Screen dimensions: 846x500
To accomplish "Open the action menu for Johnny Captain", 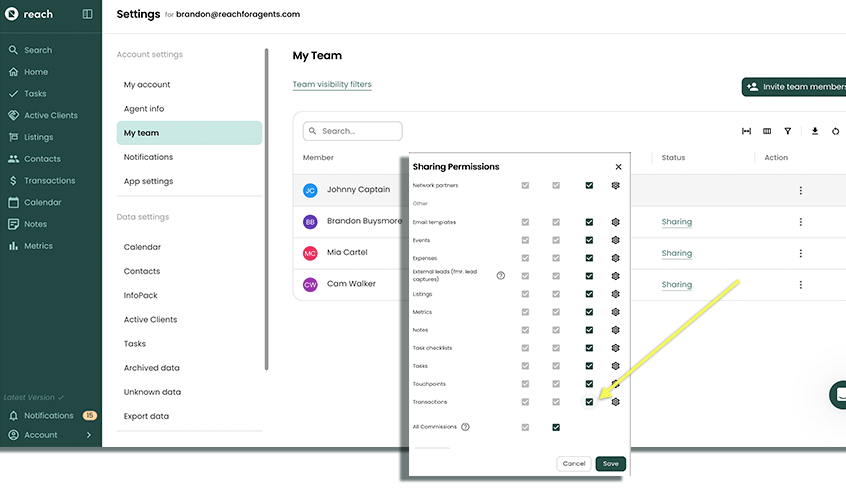I will [800, 191].
